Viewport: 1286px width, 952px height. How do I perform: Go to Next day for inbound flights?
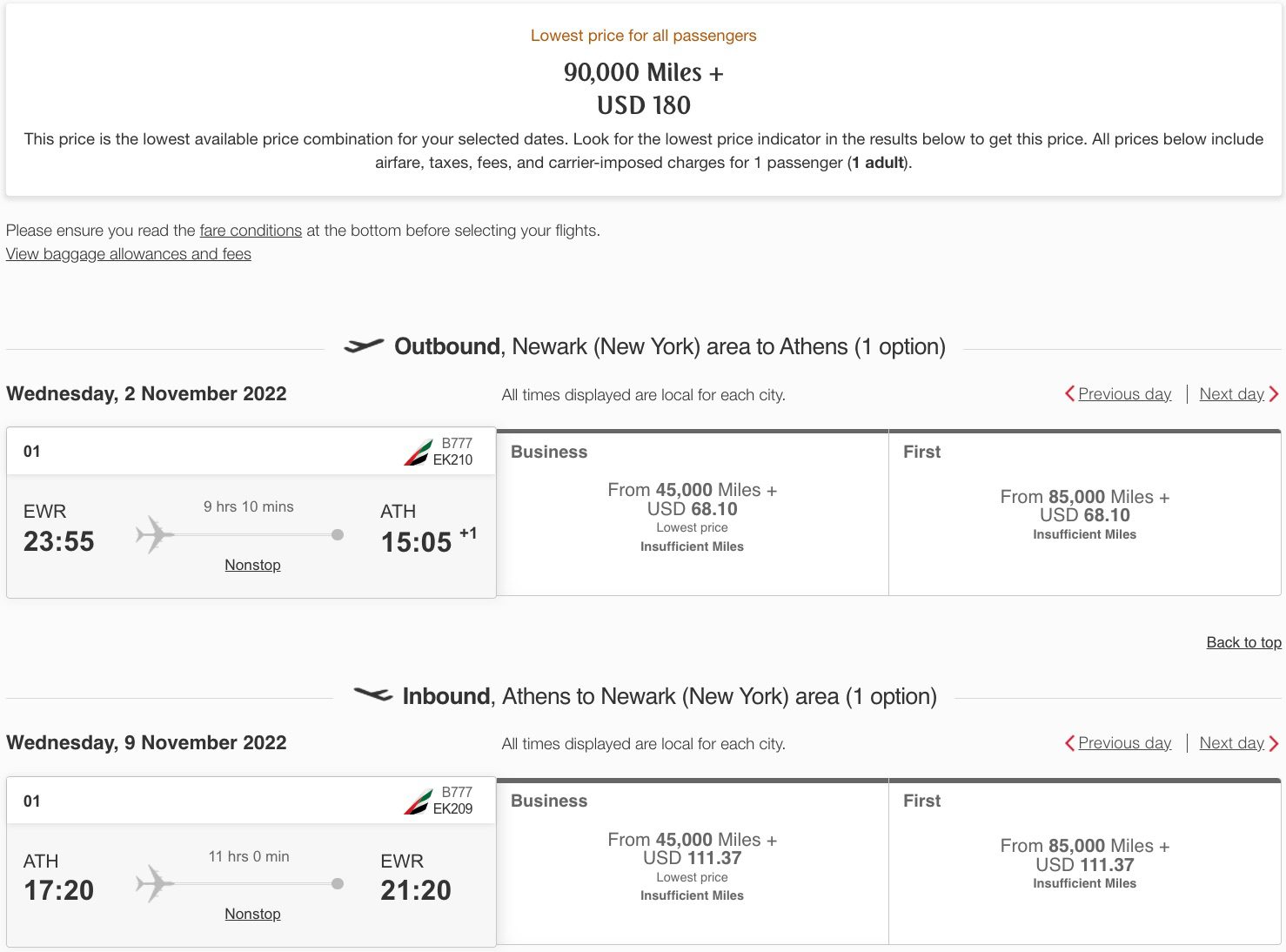click(1231, 743)
